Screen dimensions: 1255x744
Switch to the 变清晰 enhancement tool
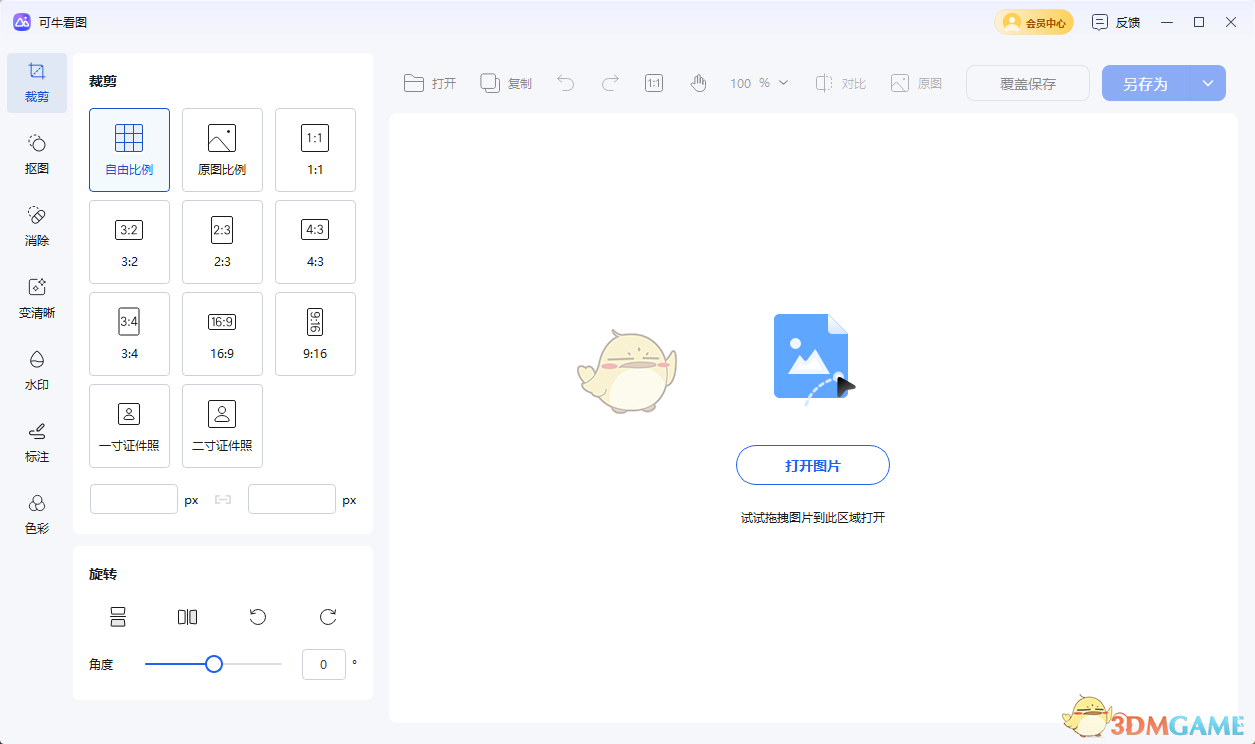pos(37,298)
